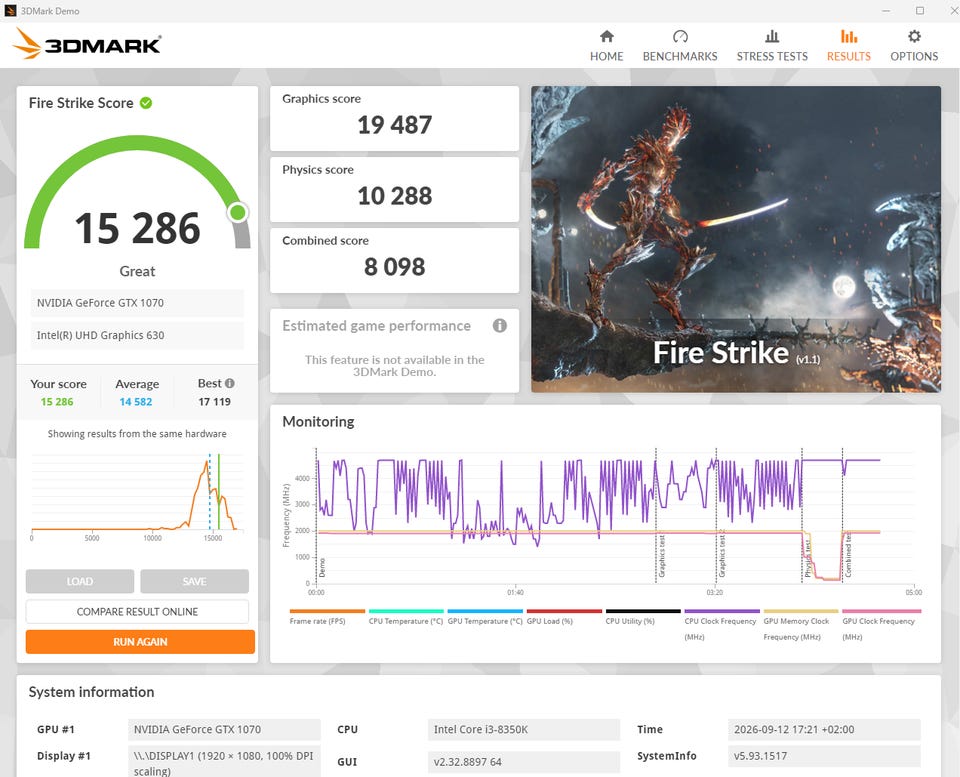
Task: Click COMPARE RESULT ONLINE button
Action: click(x=137, y=612)
